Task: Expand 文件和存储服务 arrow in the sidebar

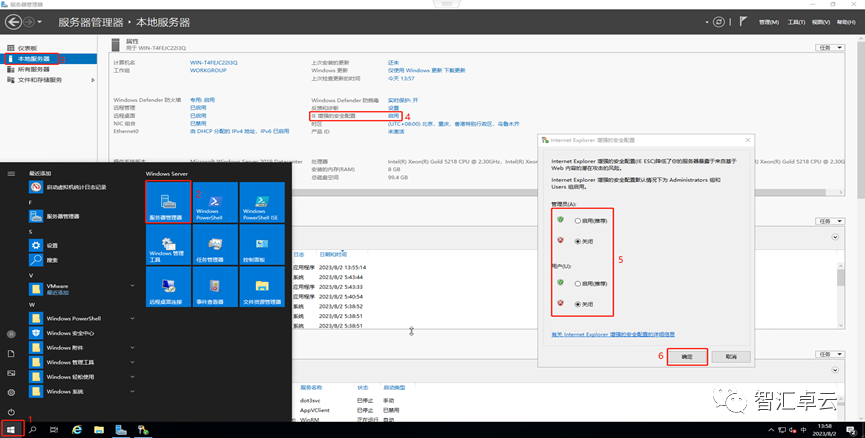Action: click(x=93, y=80)
